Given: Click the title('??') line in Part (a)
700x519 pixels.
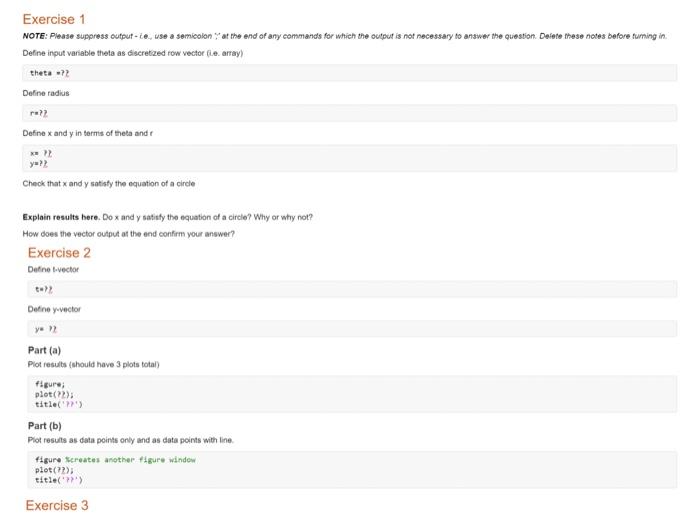Looking at the screenshot, I should (58, 404).
